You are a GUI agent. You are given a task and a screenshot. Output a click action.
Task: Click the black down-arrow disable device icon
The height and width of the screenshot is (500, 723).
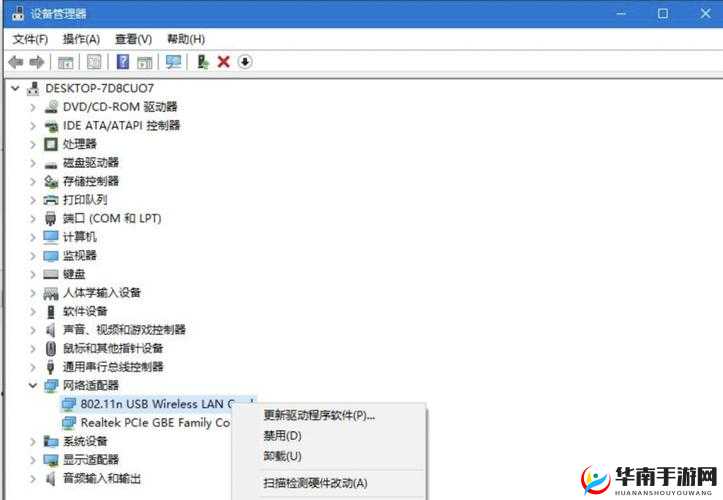pyautogui.click(x=245, y=62)
